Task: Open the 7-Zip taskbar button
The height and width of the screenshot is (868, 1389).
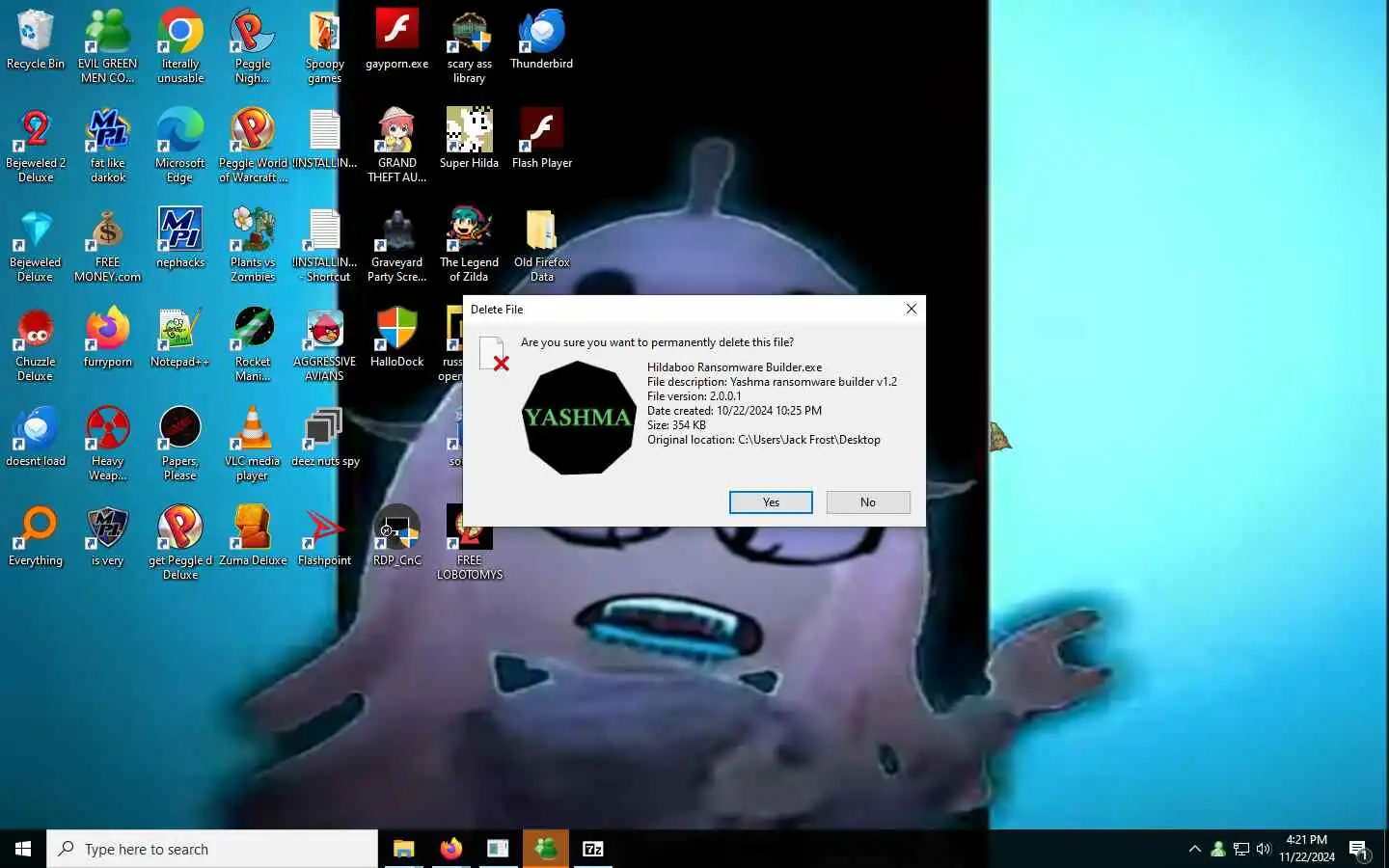Action: pos(593,849)
